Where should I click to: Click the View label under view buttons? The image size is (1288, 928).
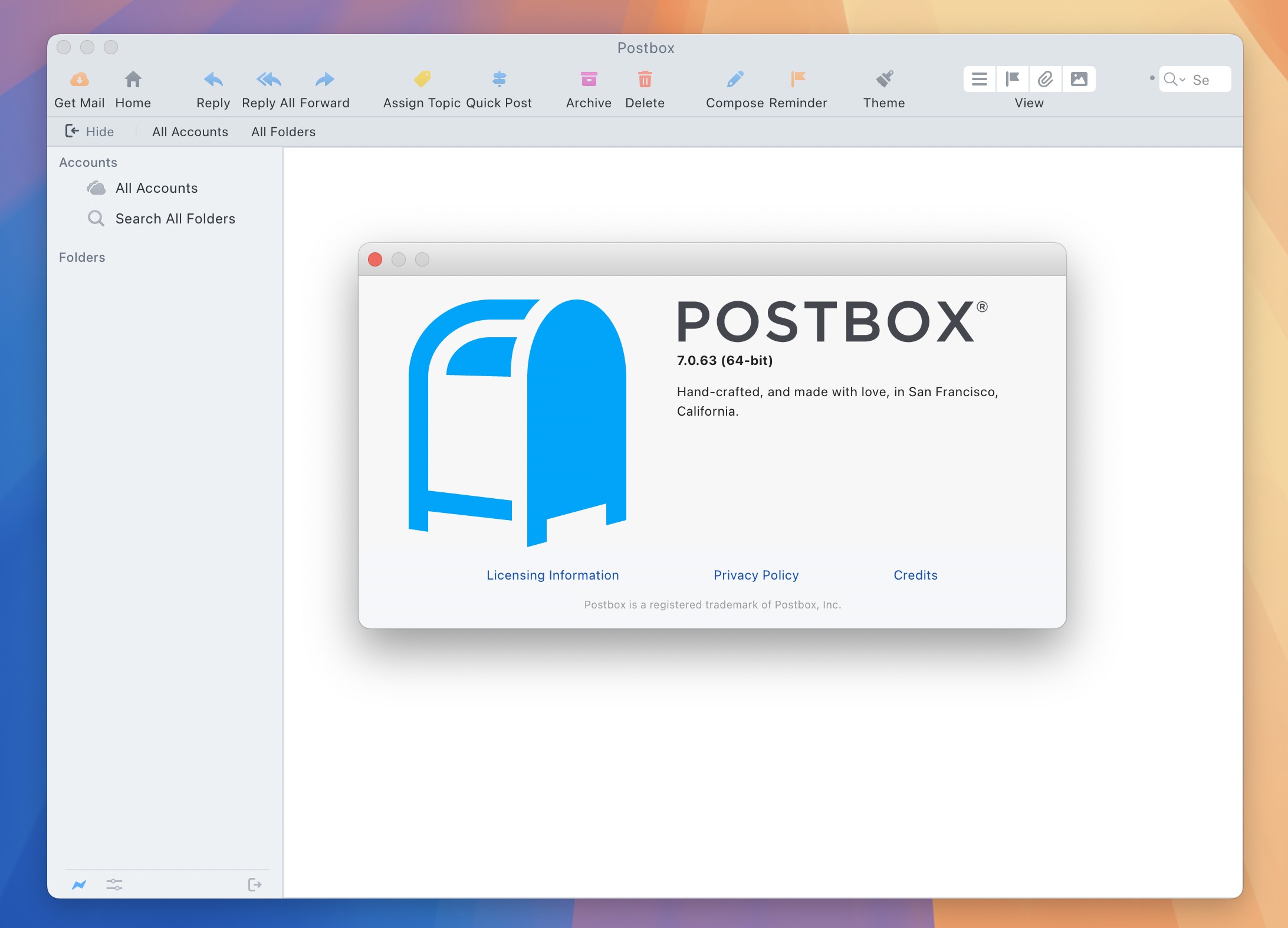(x=1029, y=103)
